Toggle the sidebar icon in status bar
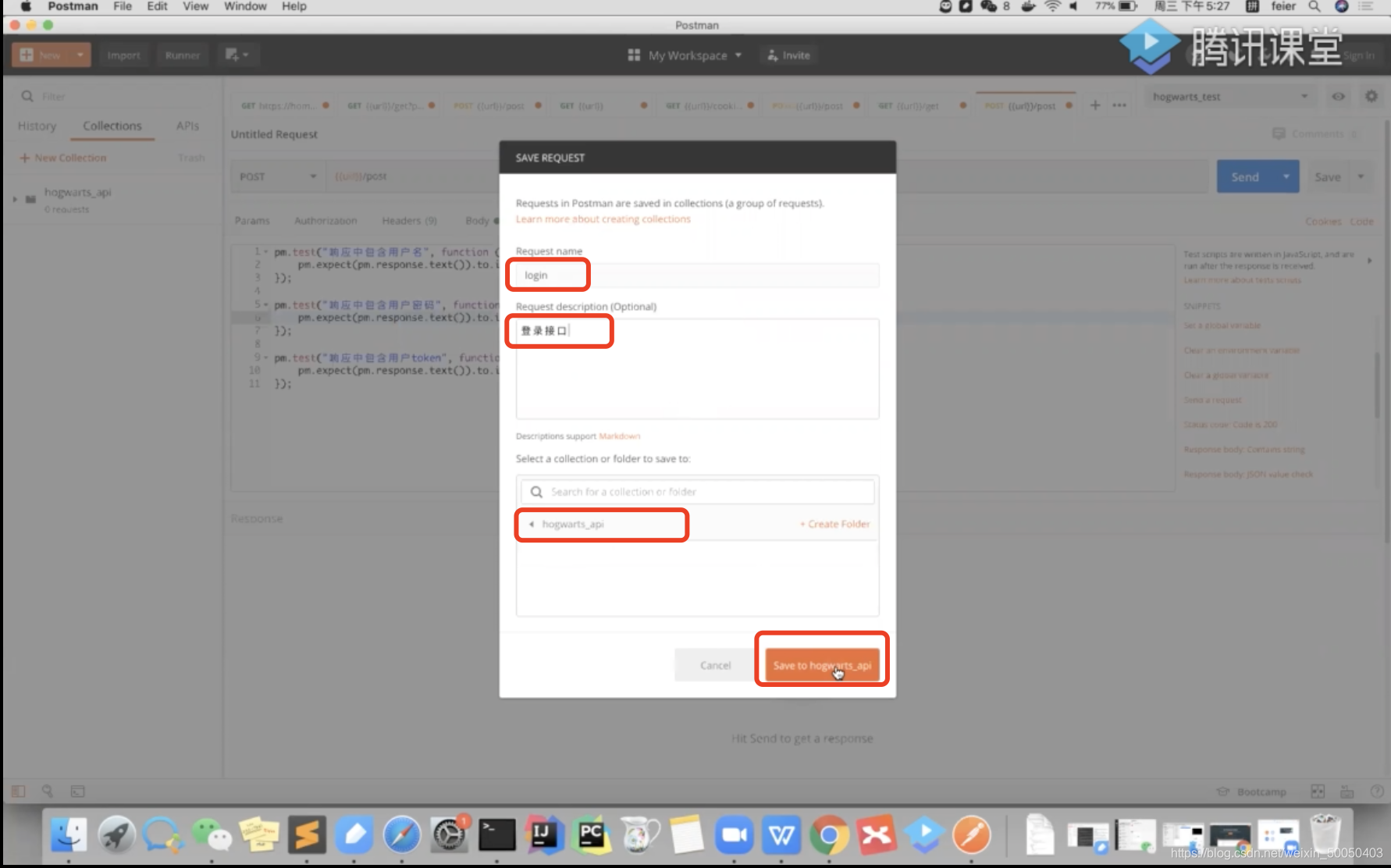Viewport: 1391px width, 868px height. click(18, 792)
